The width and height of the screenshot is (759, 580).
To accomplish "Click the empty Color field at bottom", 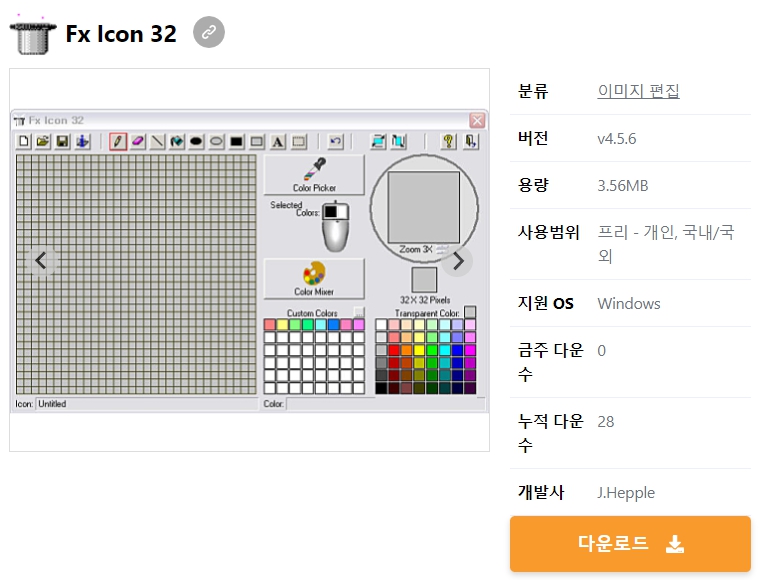I will [x=385, y=404].
